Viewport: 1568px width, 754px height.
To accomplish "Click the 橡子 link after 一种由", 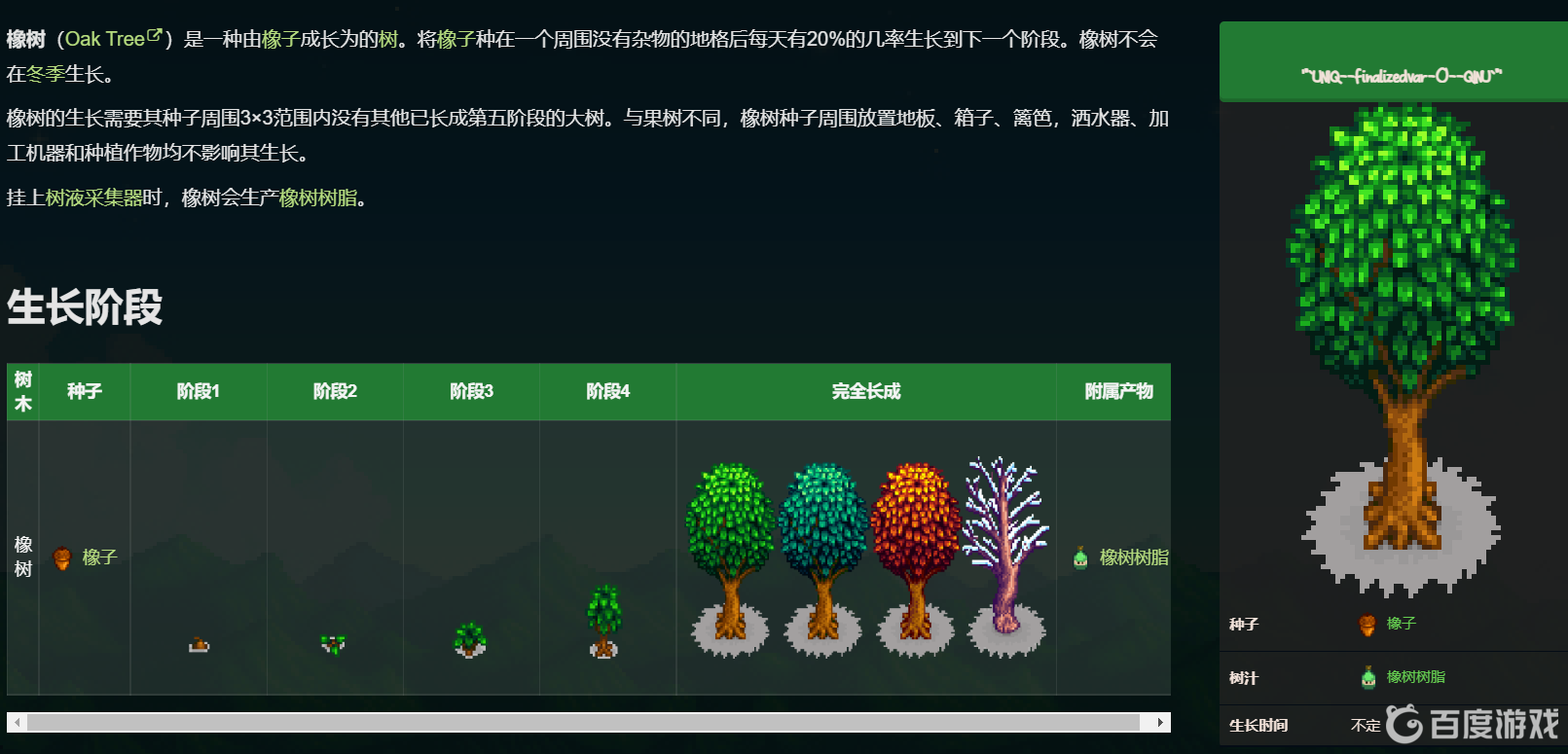I will [x=280, y=39].
